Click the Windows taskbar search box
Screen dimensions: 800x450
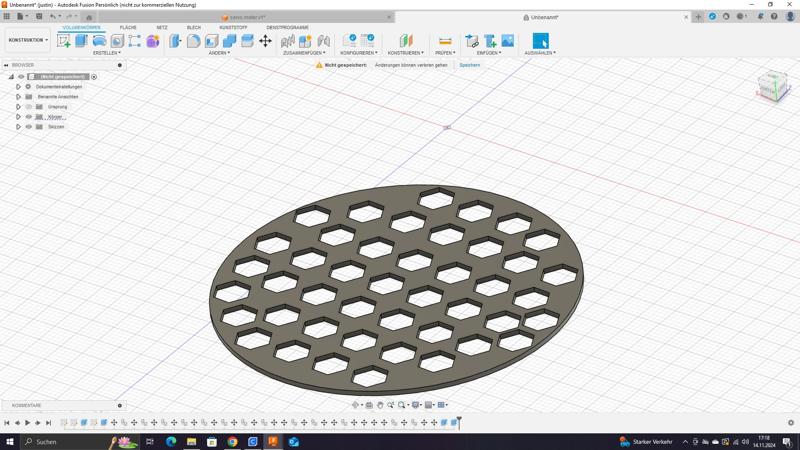[60, 441]
